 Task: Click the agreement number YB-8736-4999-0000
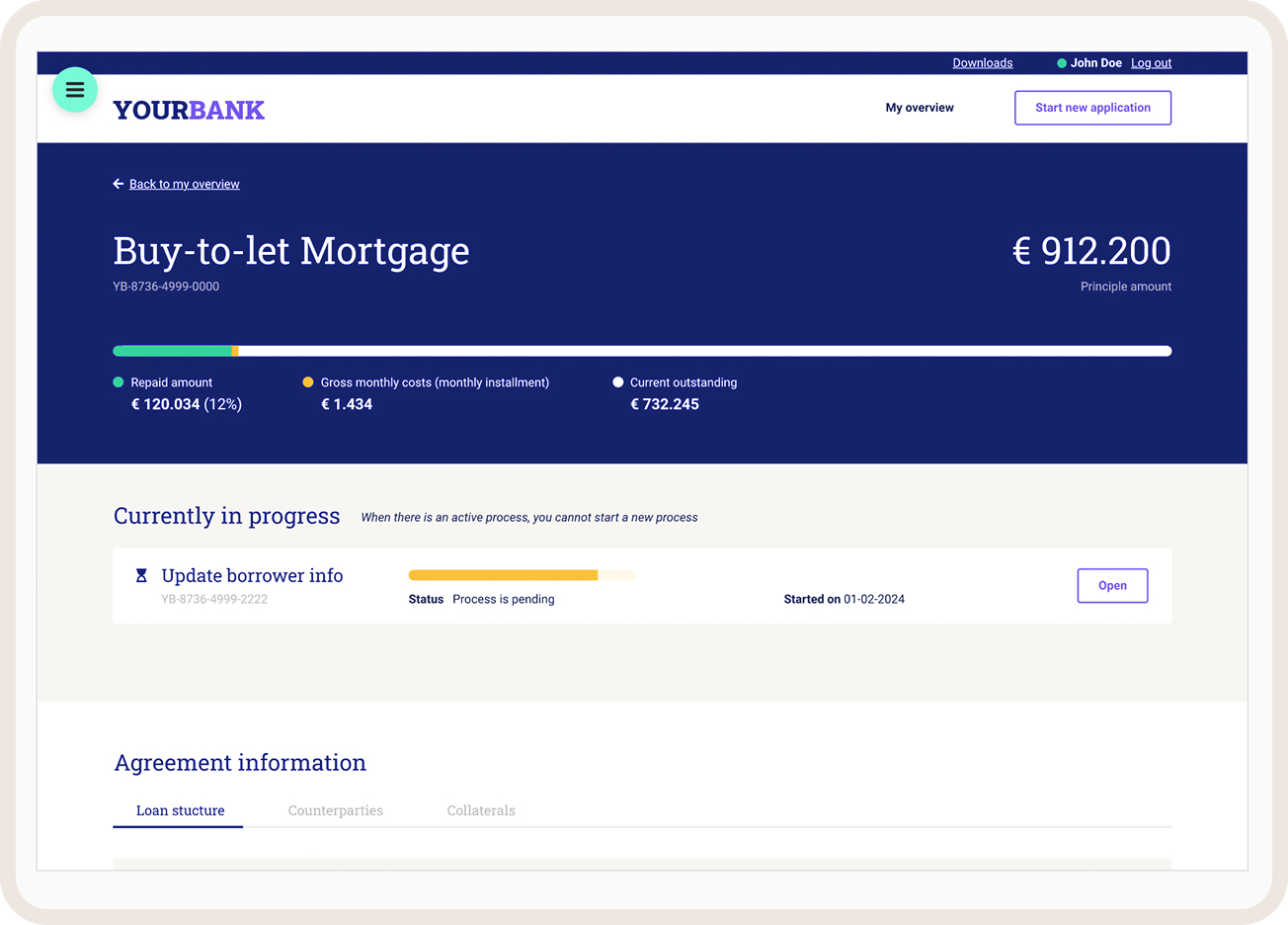(x=166, y=287)
